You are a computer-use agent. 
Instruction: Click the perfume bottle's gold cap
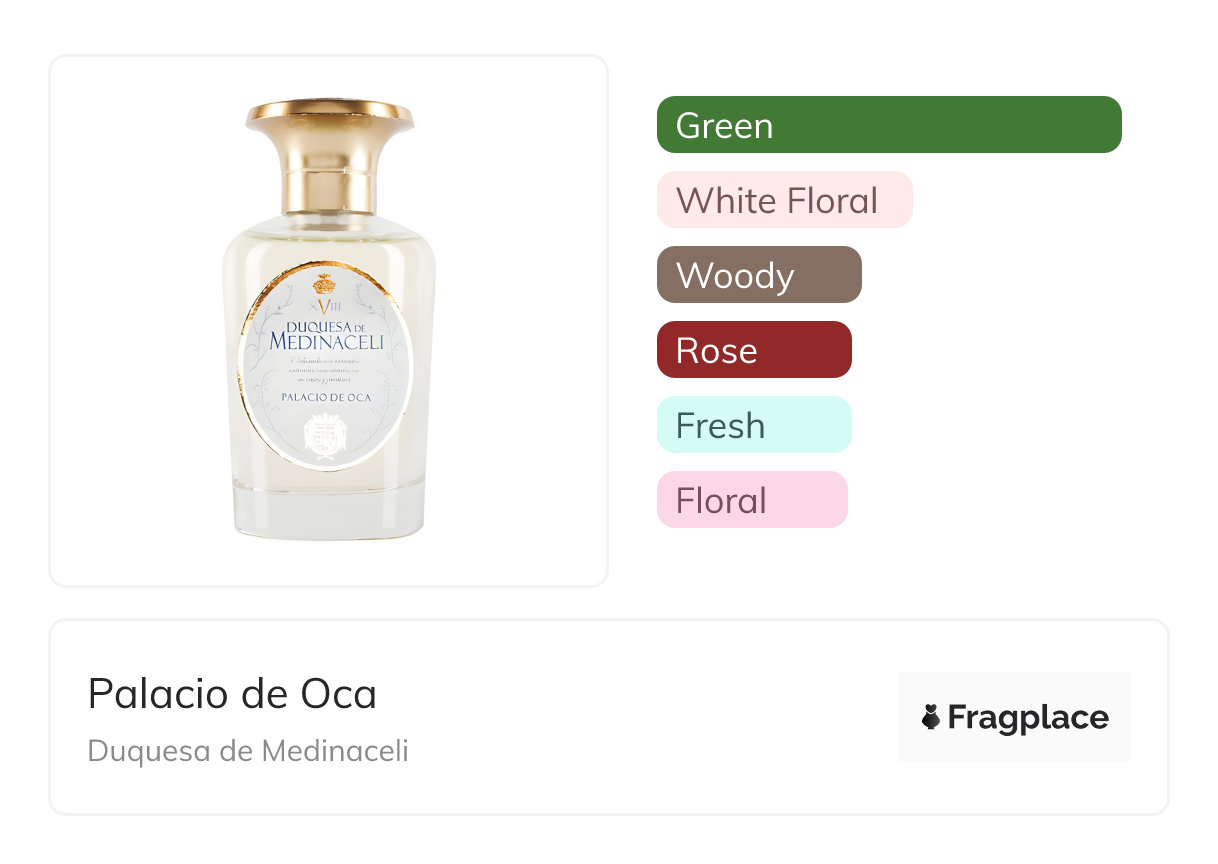click(x=329, y=125)
